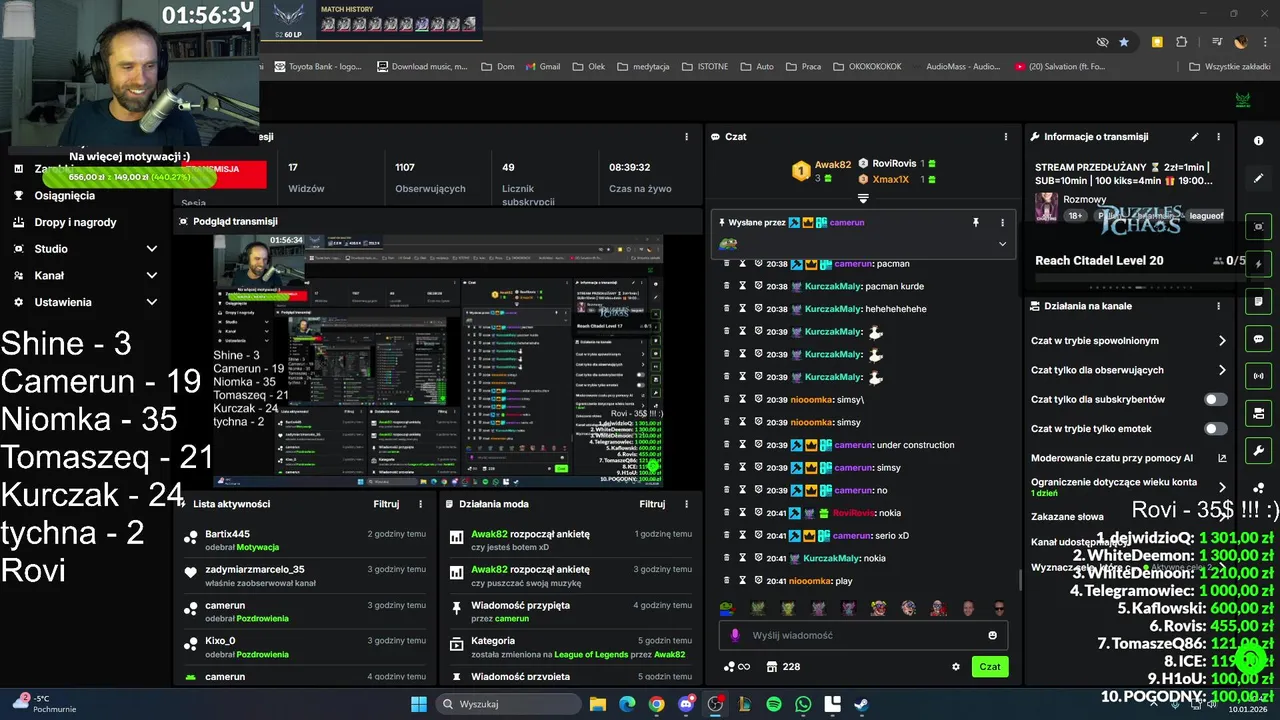This screenshot has height=720, width=1280.
Task: Click the broadcast signal icon in right sidebar
Action: [x=1258, y=376]
